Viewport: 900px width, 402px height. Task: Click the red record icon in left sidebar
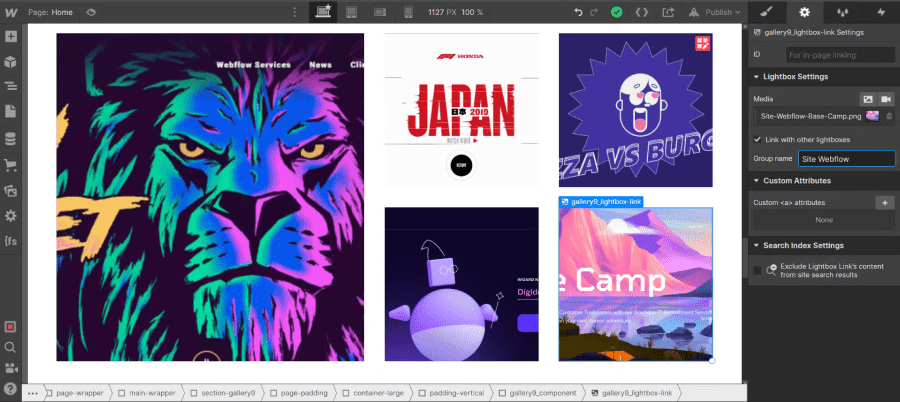[x=10, y=326]
